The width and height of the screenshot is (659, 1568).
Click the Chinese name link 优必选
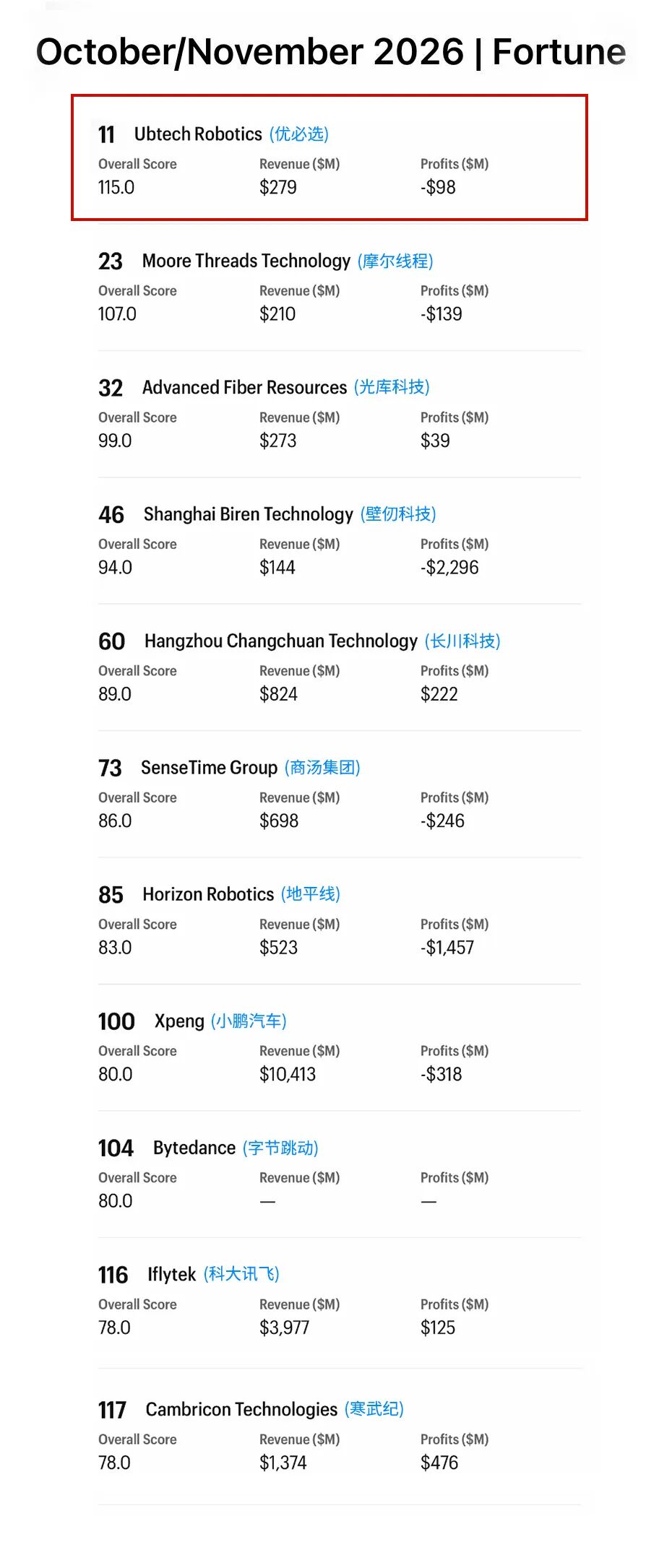(299, 134)
